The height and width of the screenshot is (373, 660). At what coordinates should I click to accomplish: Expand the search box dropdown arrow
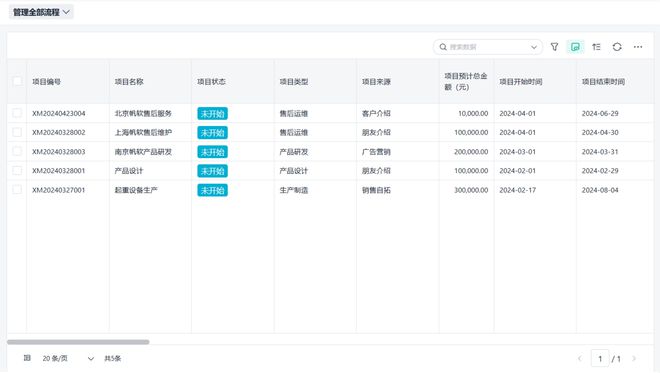tap(534, 47)
